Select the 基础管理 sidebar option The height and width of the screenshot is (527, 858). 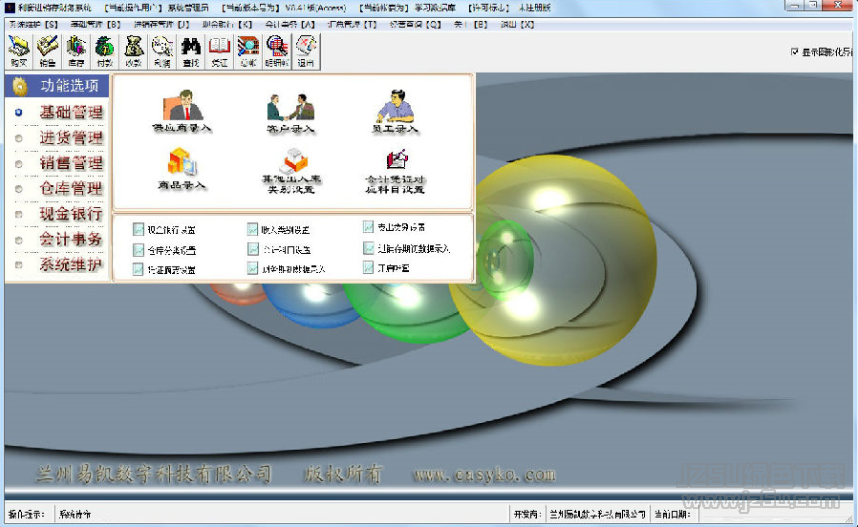pos(71,112)
